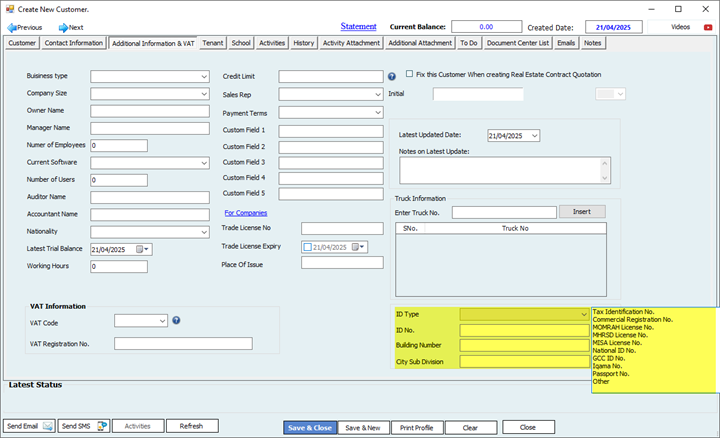Click the Insert truck button

(582, 212)
